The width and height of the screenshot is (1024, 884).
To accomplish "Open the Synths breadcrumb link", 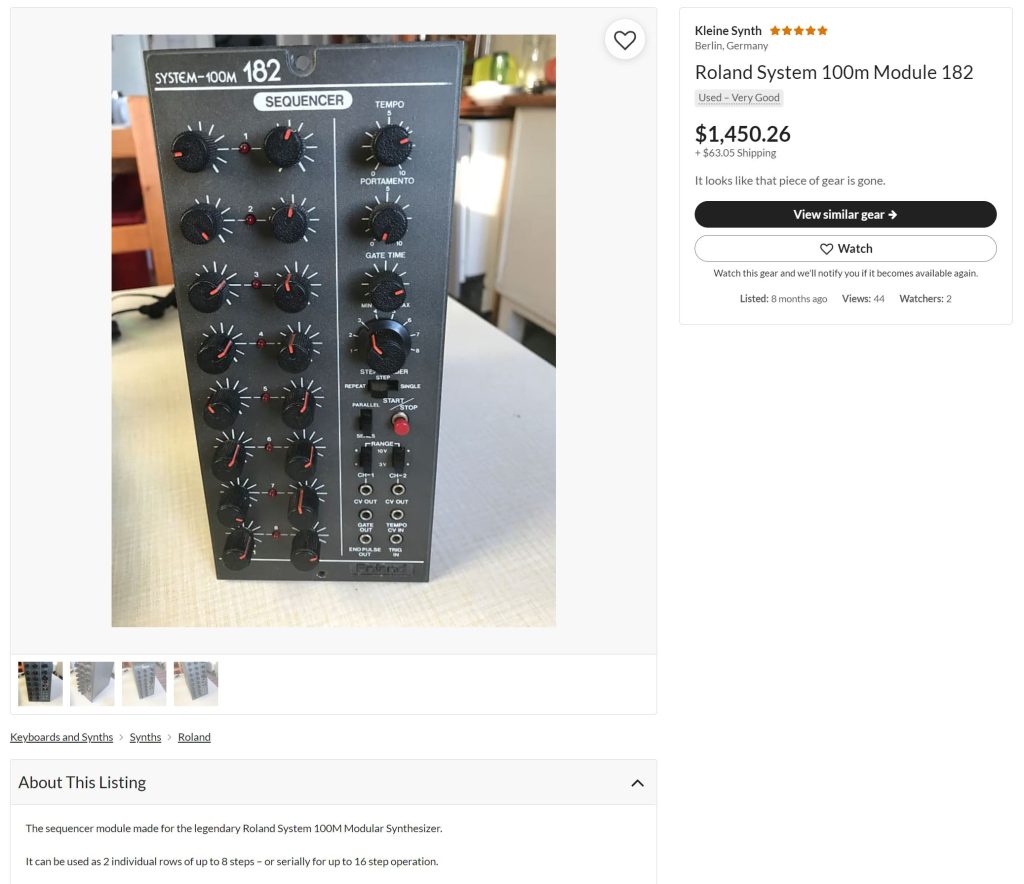I will click(145, 736).
